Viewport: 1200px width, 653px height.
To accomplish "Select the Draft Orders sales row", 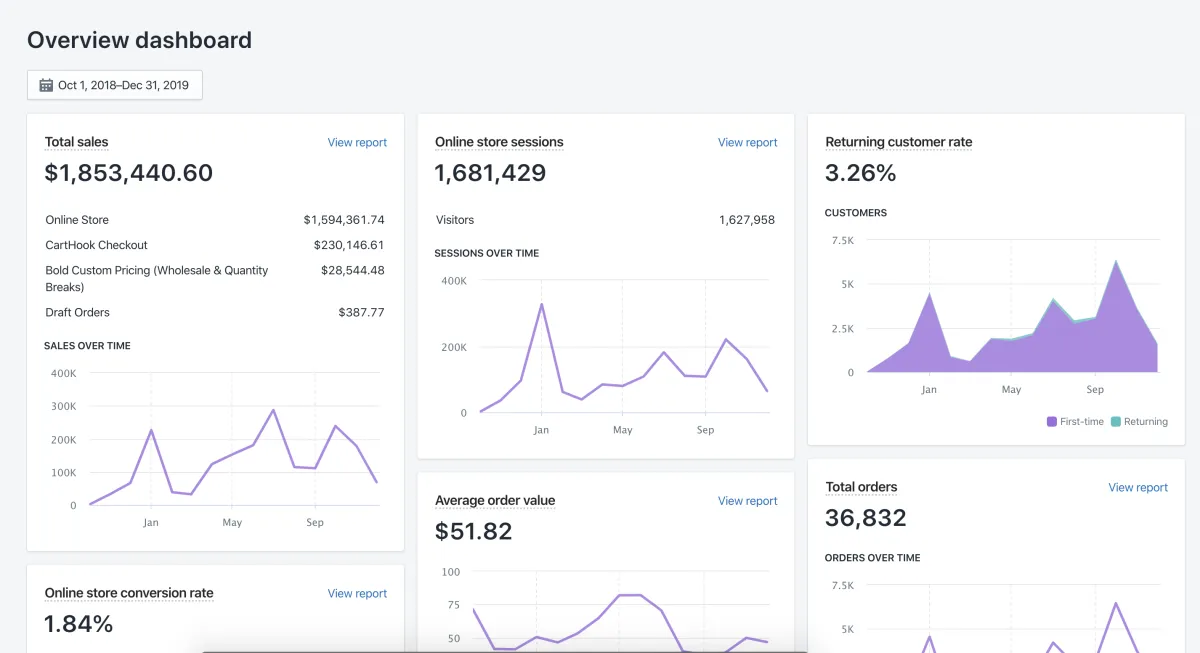I will (215, 312).
